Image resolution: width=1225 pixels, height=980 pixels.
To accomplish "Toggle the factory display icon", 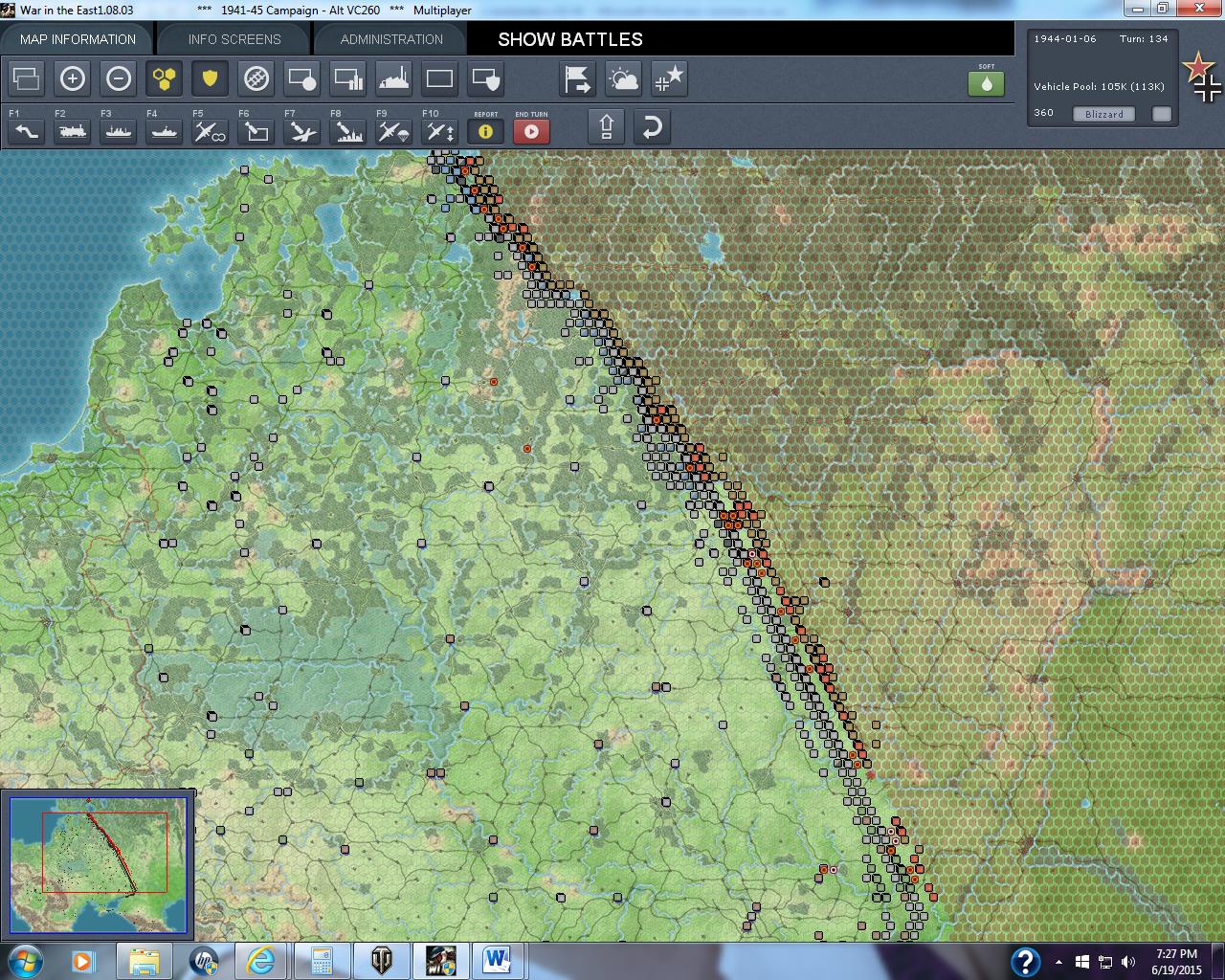I will click(x=393, y=78).
